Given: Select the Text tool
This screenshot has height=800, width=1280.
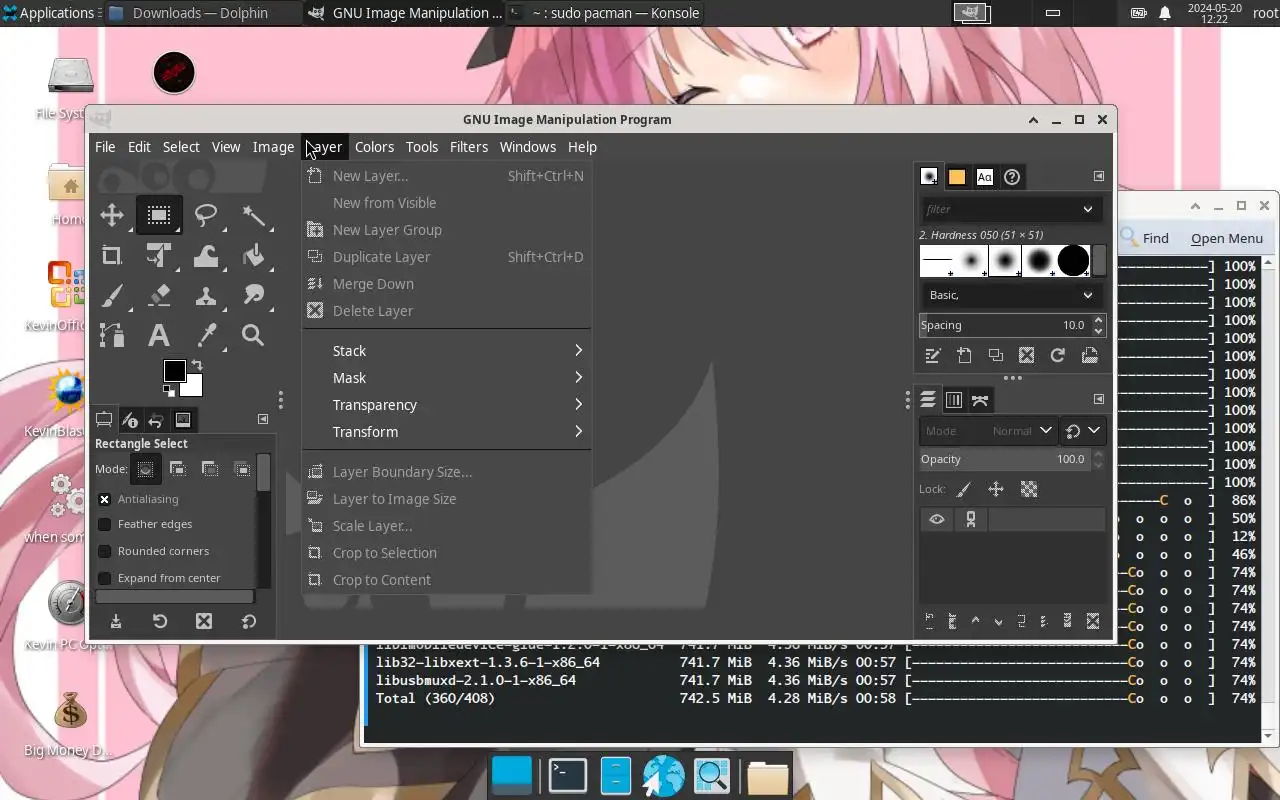Looking at the screenshot, I should tap(158, 336).
